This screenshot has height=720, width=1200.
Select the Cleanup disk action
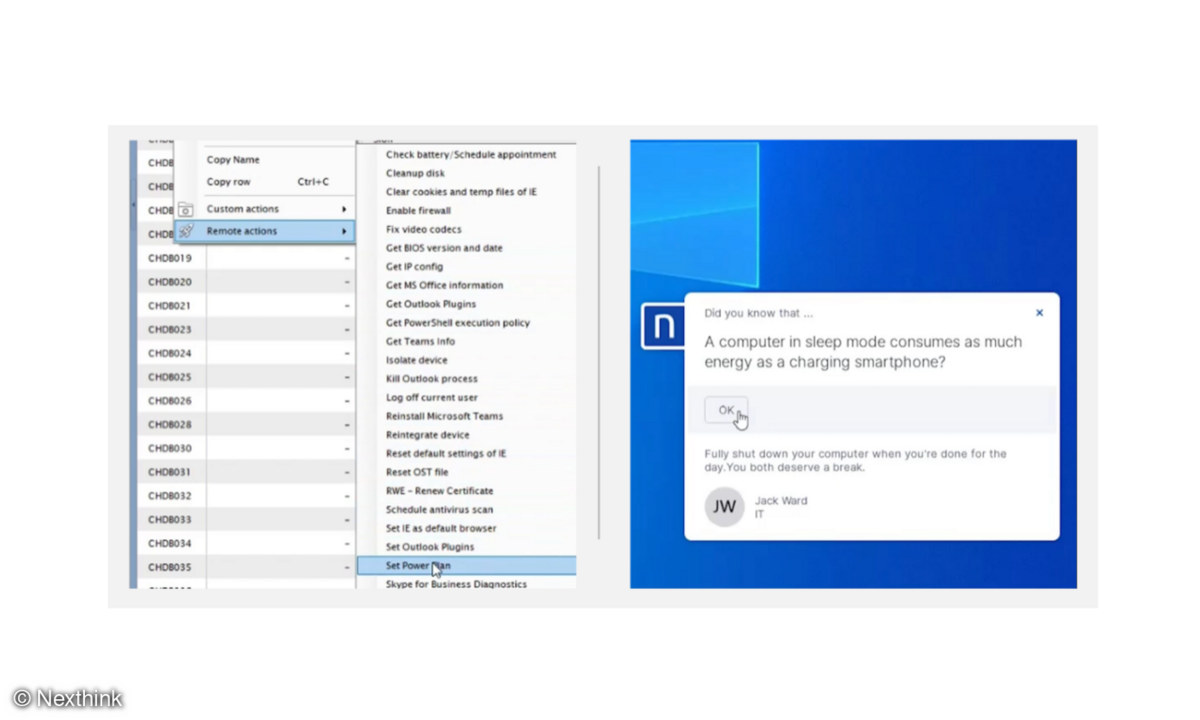pos(416,173)
